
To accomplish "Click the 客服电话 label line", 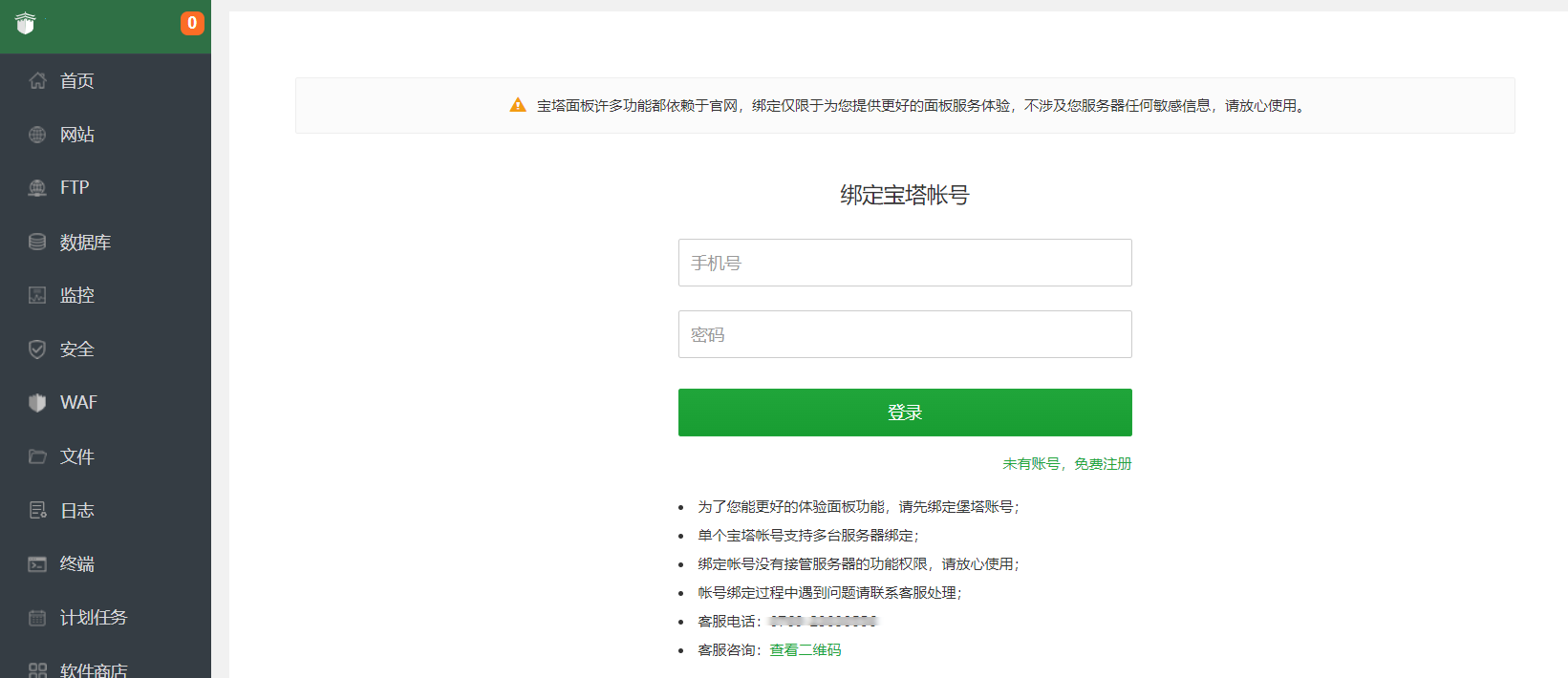I will (787, 621).
